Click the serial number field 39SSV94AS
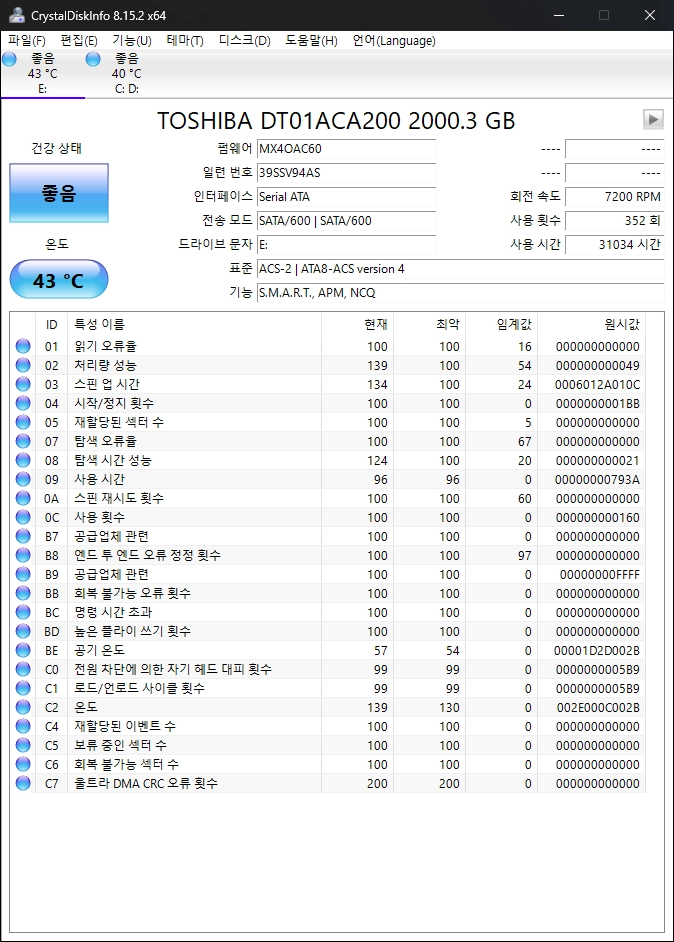 click(x=347, y=172)
